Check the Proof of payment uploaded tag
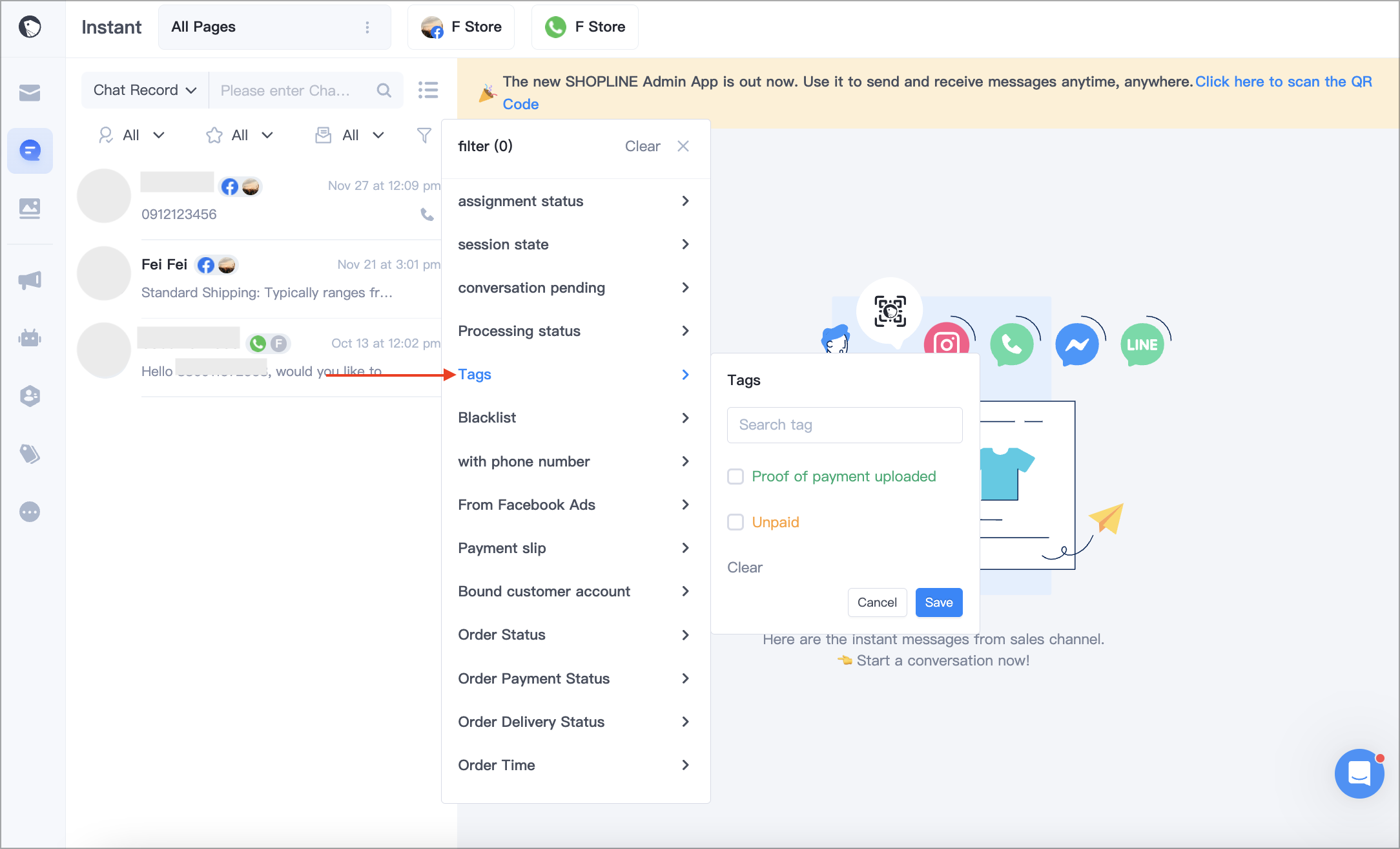 pos(736,477)
